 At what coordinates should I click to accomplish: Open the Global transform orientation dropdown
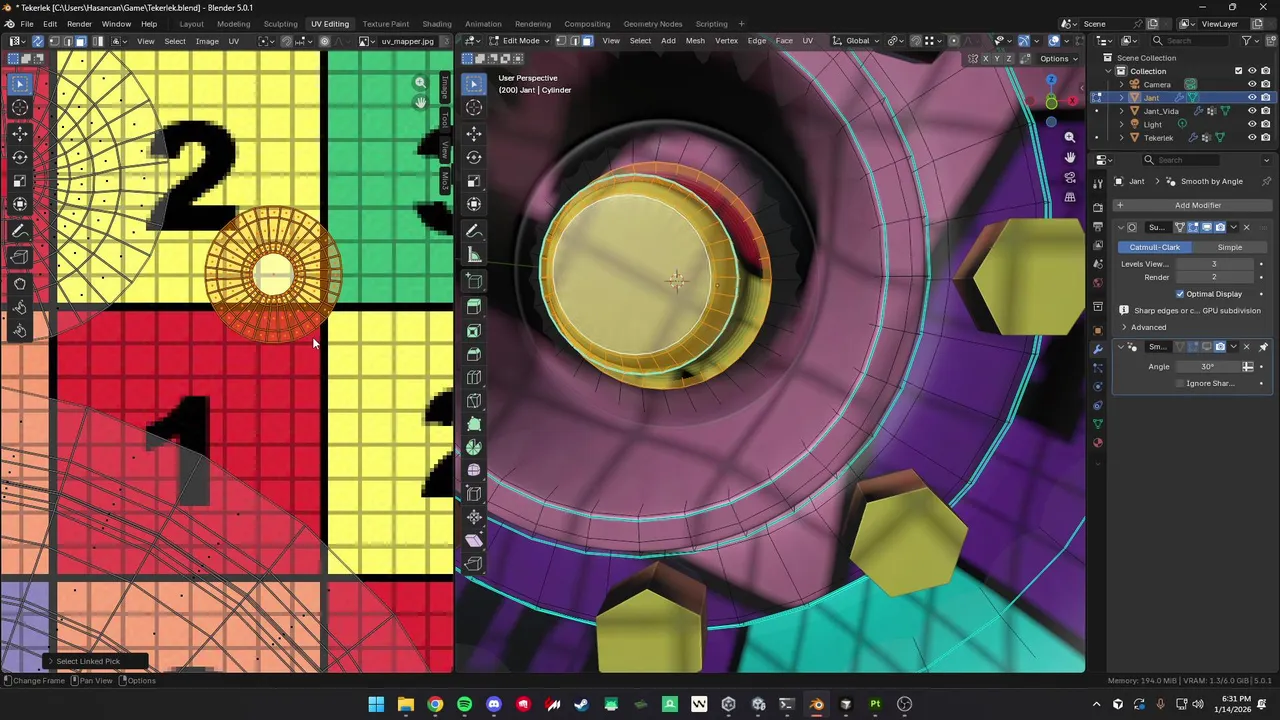click(x=857, y=41)
